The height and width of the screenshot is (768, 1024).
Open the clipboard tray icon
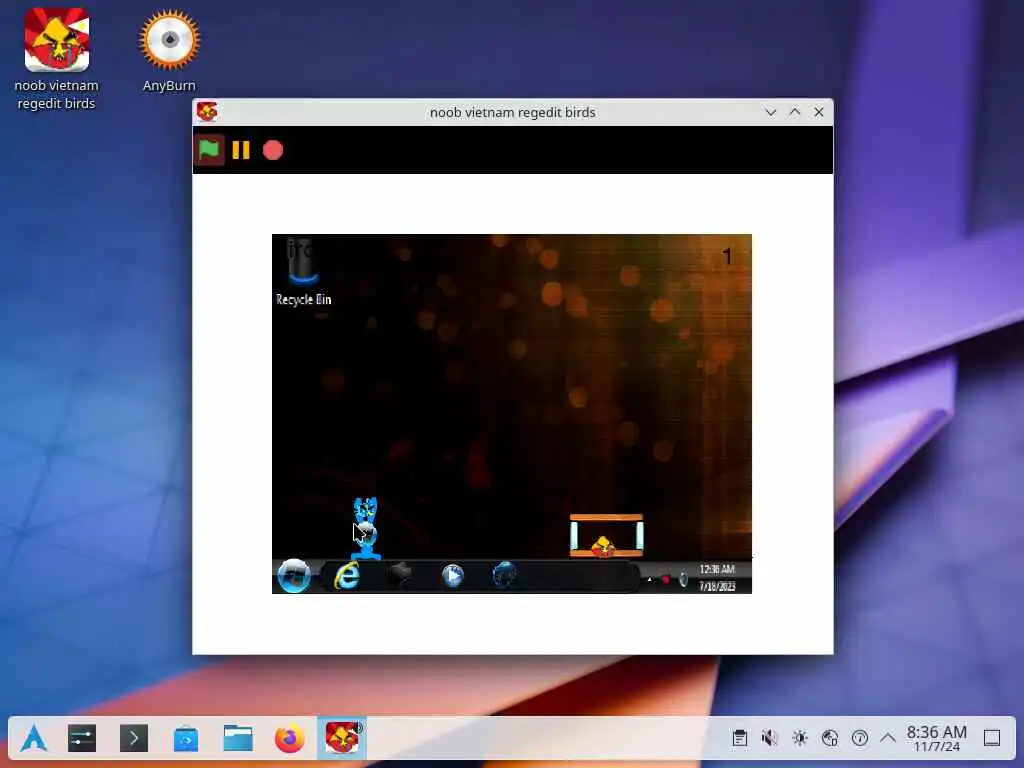(739, 738)
